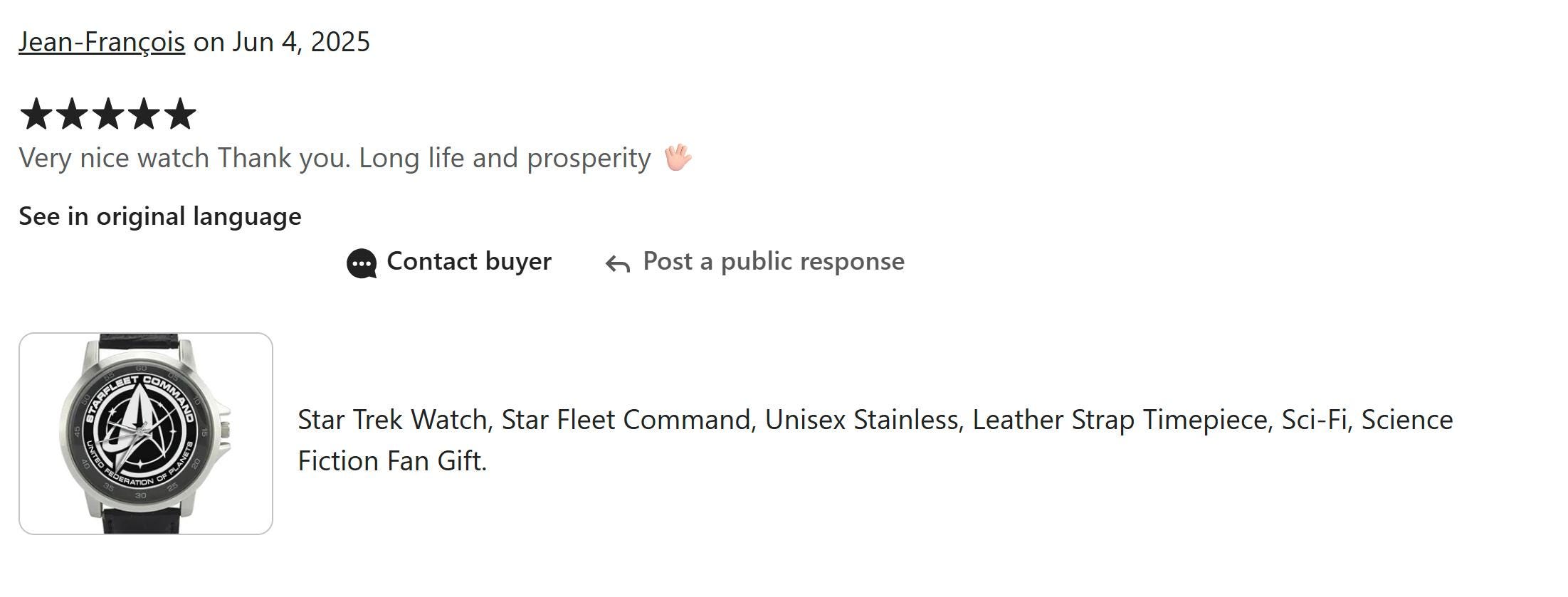Viewport: 1568px width, 597px height.
Task: Select the Contact buyer label
Action: 469,261
